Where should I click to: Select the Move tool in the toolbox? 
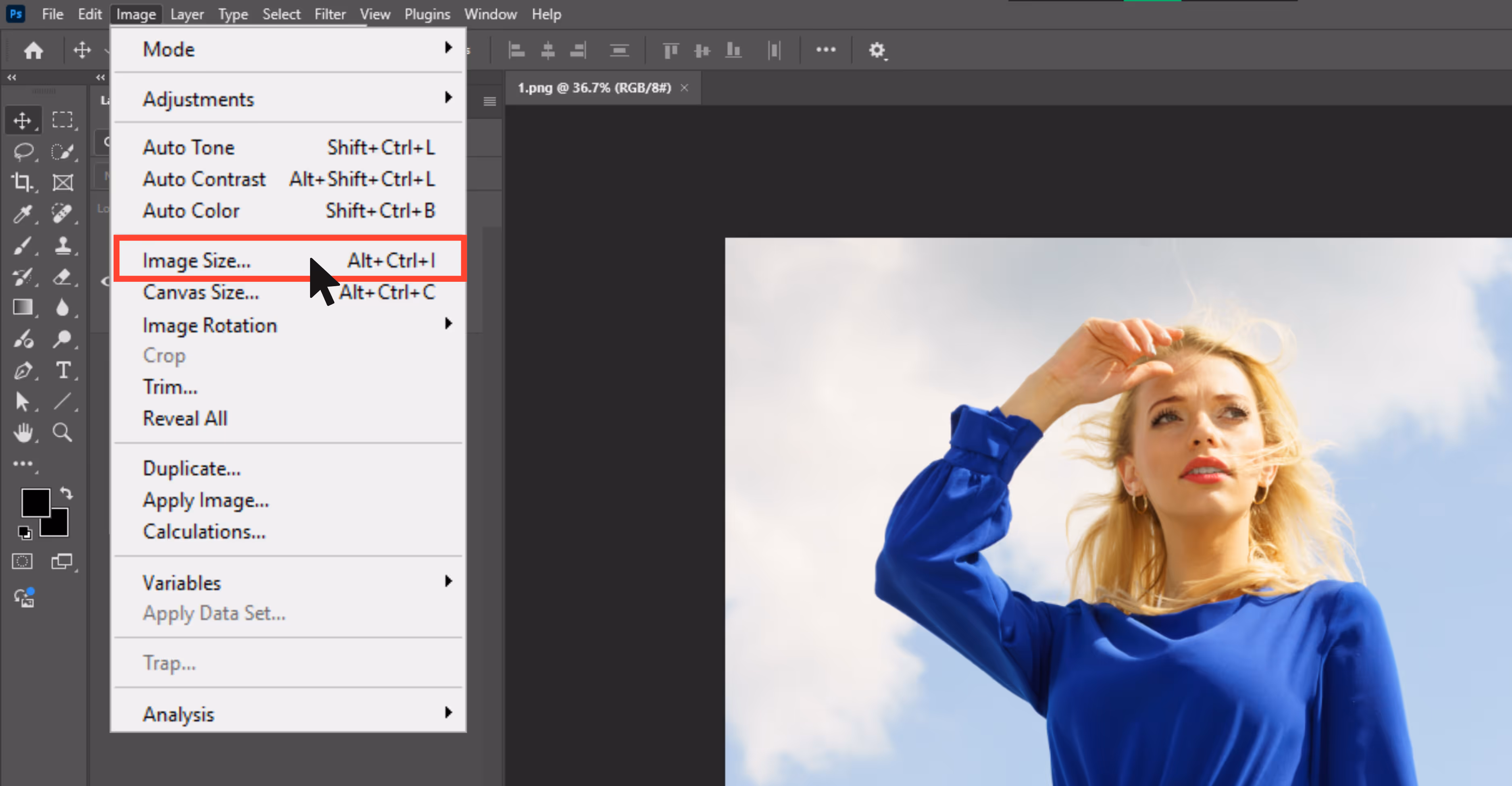[22, 120]
